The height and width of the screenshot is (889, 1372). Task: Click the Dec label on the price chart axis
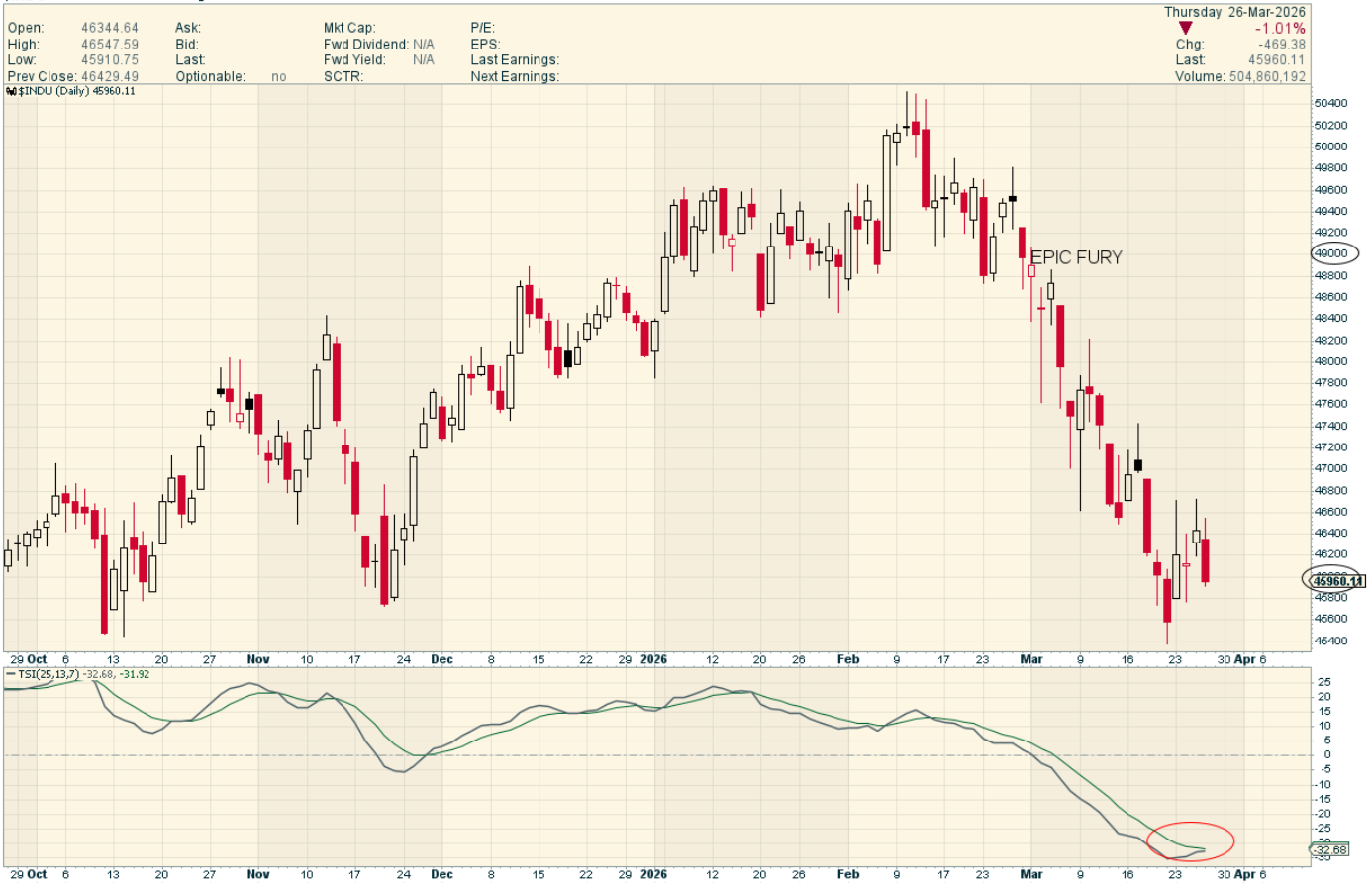(441, 659)
